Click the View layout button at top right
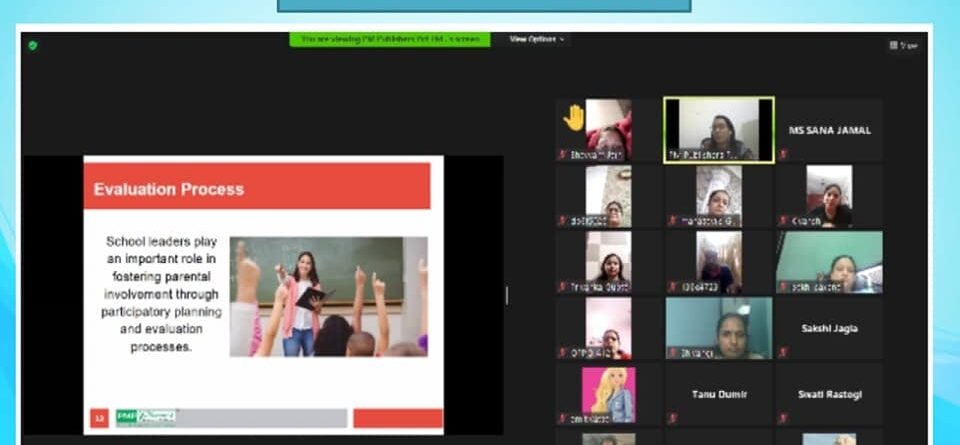The height and width of the screenshot is (445, 960). point(904,45)
